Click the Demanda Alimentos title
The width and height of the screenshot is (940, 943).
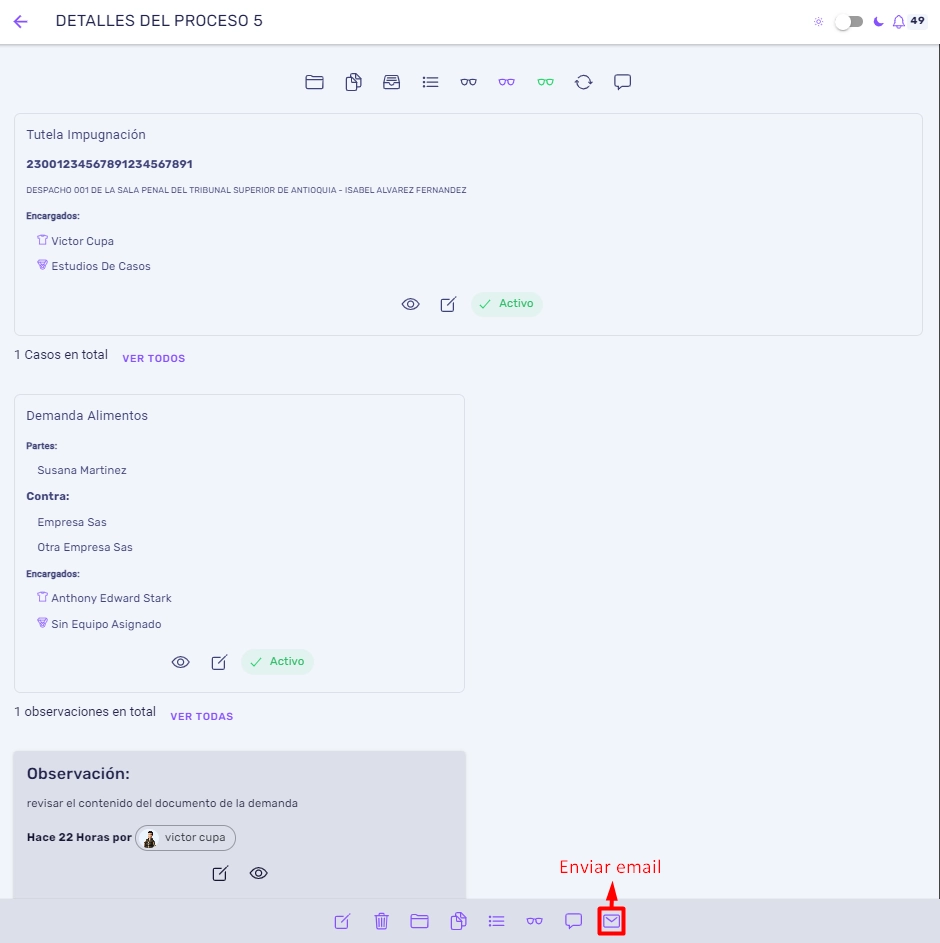coord(87,416)
